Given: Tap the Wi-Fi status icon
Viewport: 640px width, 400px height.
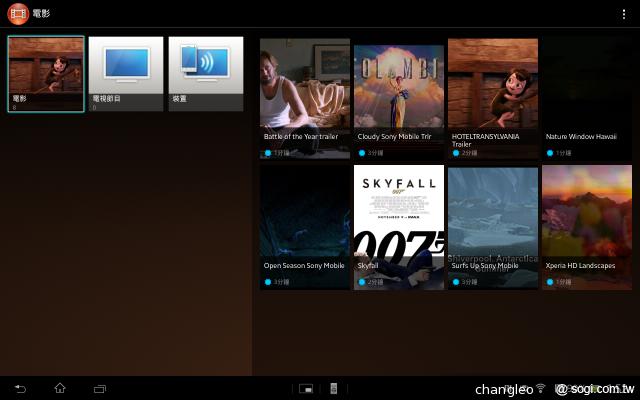Looking at the screenshot, I should 541,388.
